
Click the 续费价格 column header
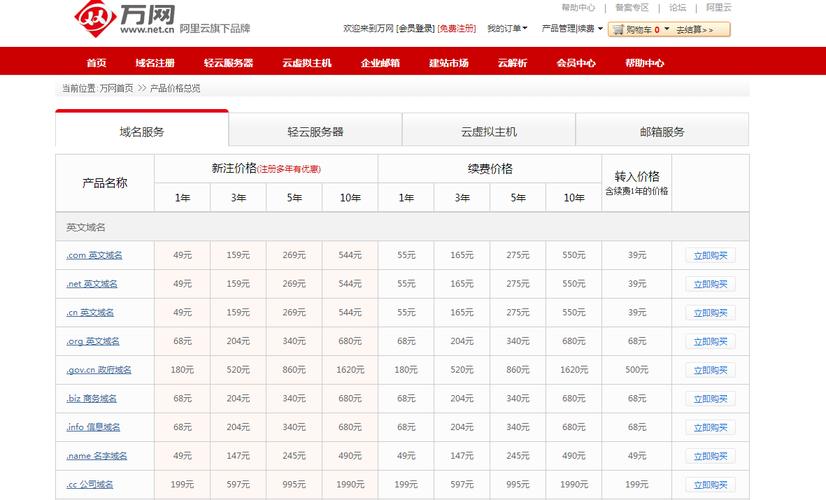point(490,169)
